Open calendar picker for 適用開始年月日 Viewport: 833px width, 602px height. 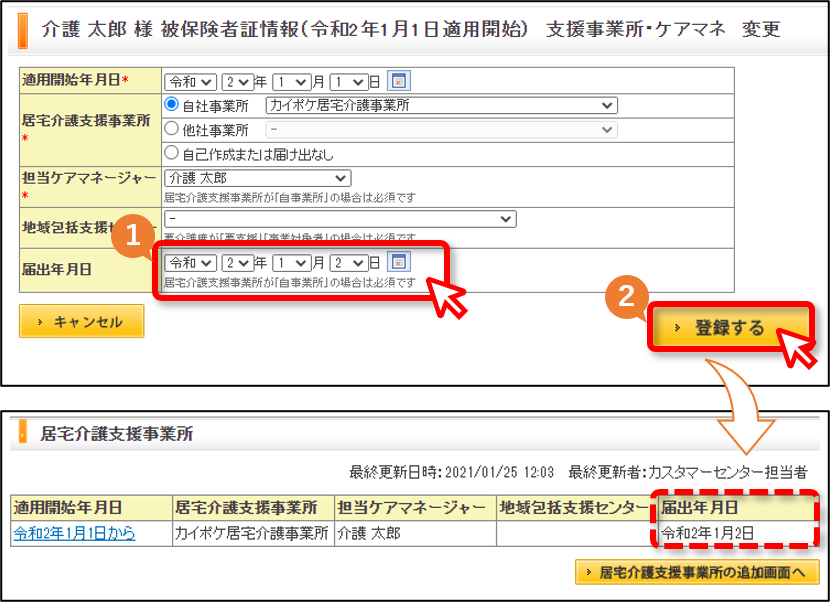(398, 81)
